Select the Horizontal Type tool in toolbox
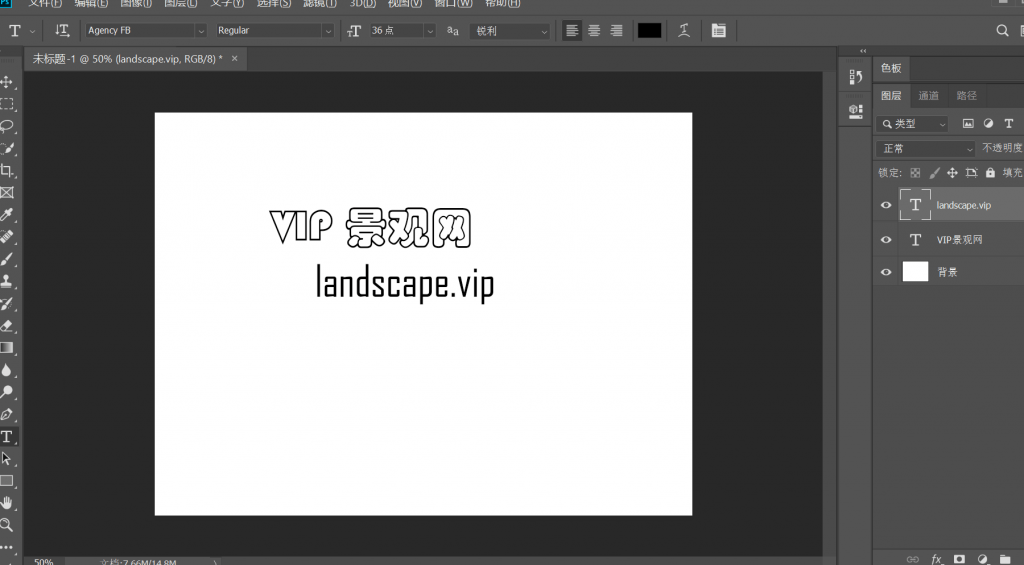 coord(7,436)
